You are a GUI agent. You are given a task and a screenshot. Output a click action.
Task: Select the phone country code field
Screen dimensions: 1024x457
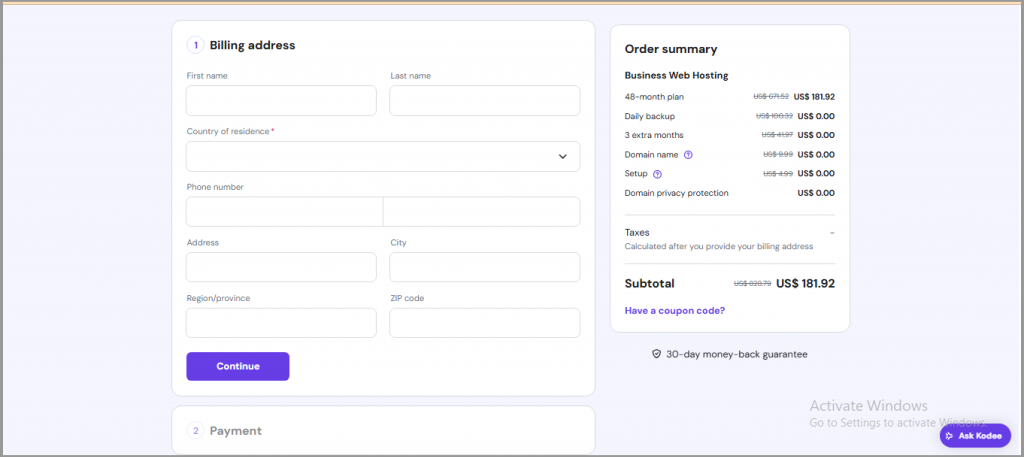[x=284, y=212]
